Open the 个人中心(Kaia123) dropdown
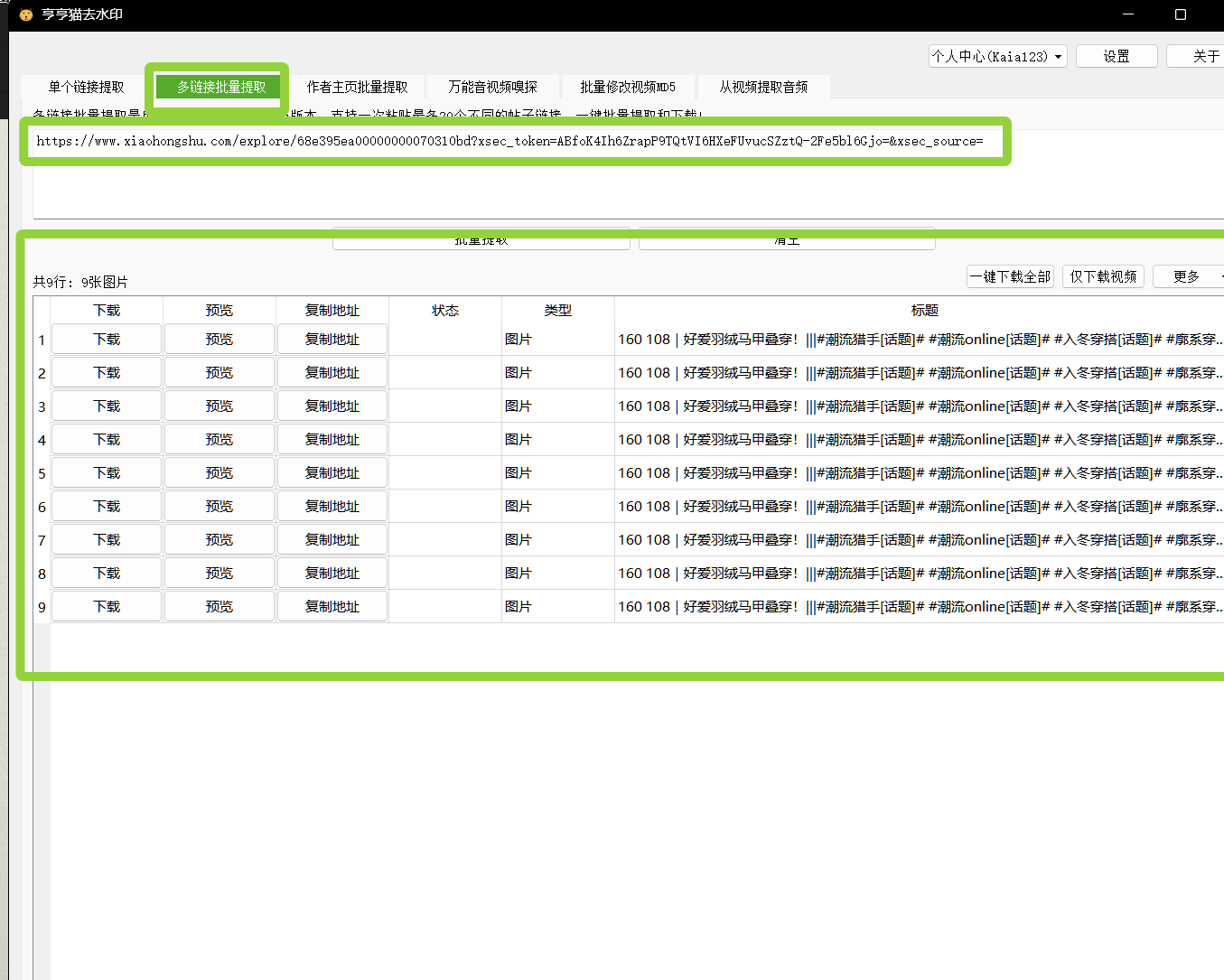 [997, 56]
